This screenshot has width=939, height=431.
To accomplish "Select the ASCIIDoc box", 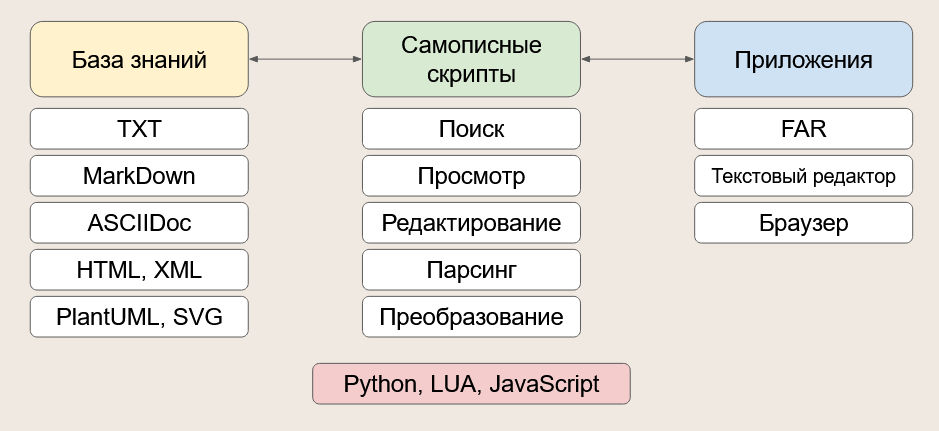I will click(139, 223).
